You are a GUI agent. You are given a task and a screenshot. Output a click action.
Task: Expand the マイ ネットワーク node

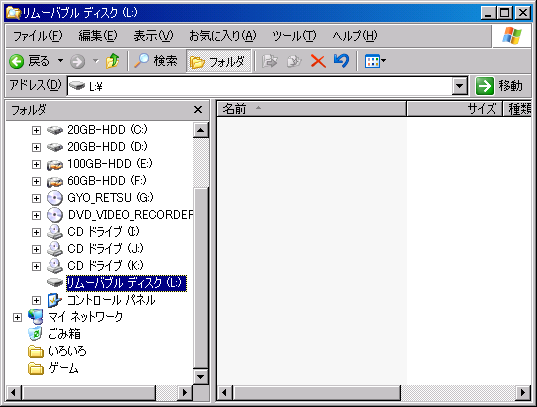[x=17, y=317]
